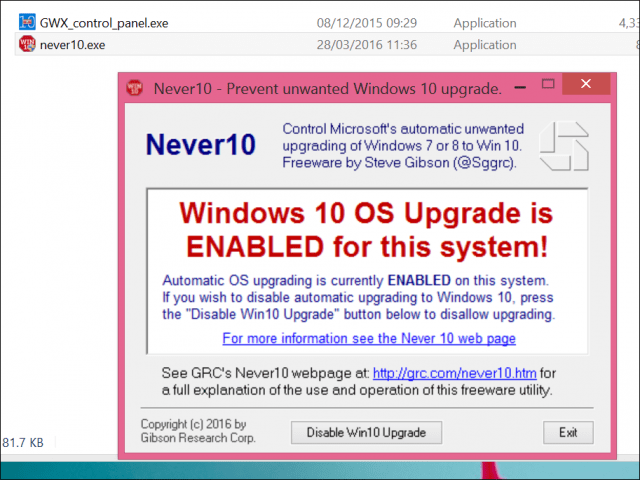Select the never10.exe file name
The width and height of the screenshot is (640, 480).
[73, 45]
